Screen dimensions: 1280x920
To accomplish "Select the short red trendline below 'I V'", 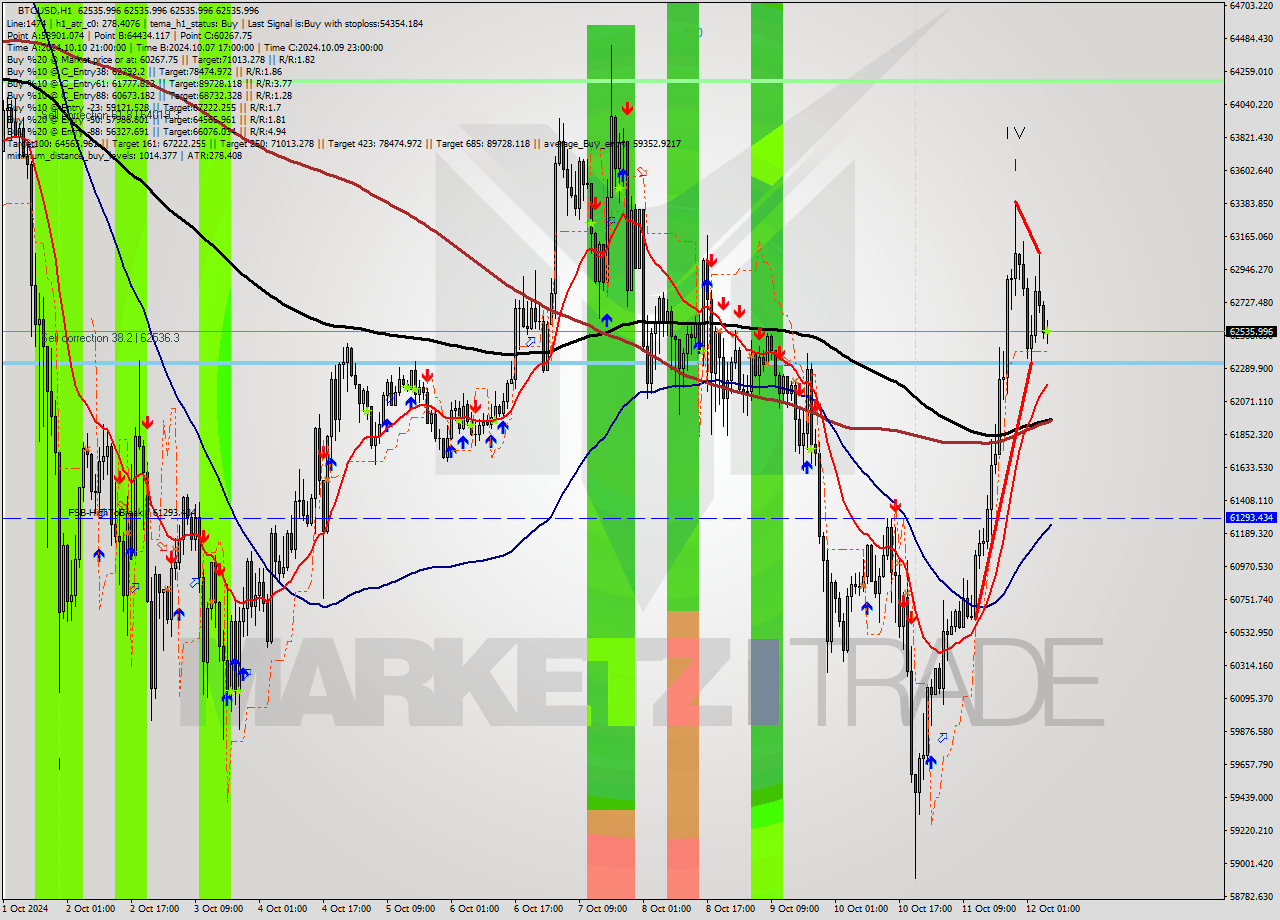I will tap(1028, 227).
